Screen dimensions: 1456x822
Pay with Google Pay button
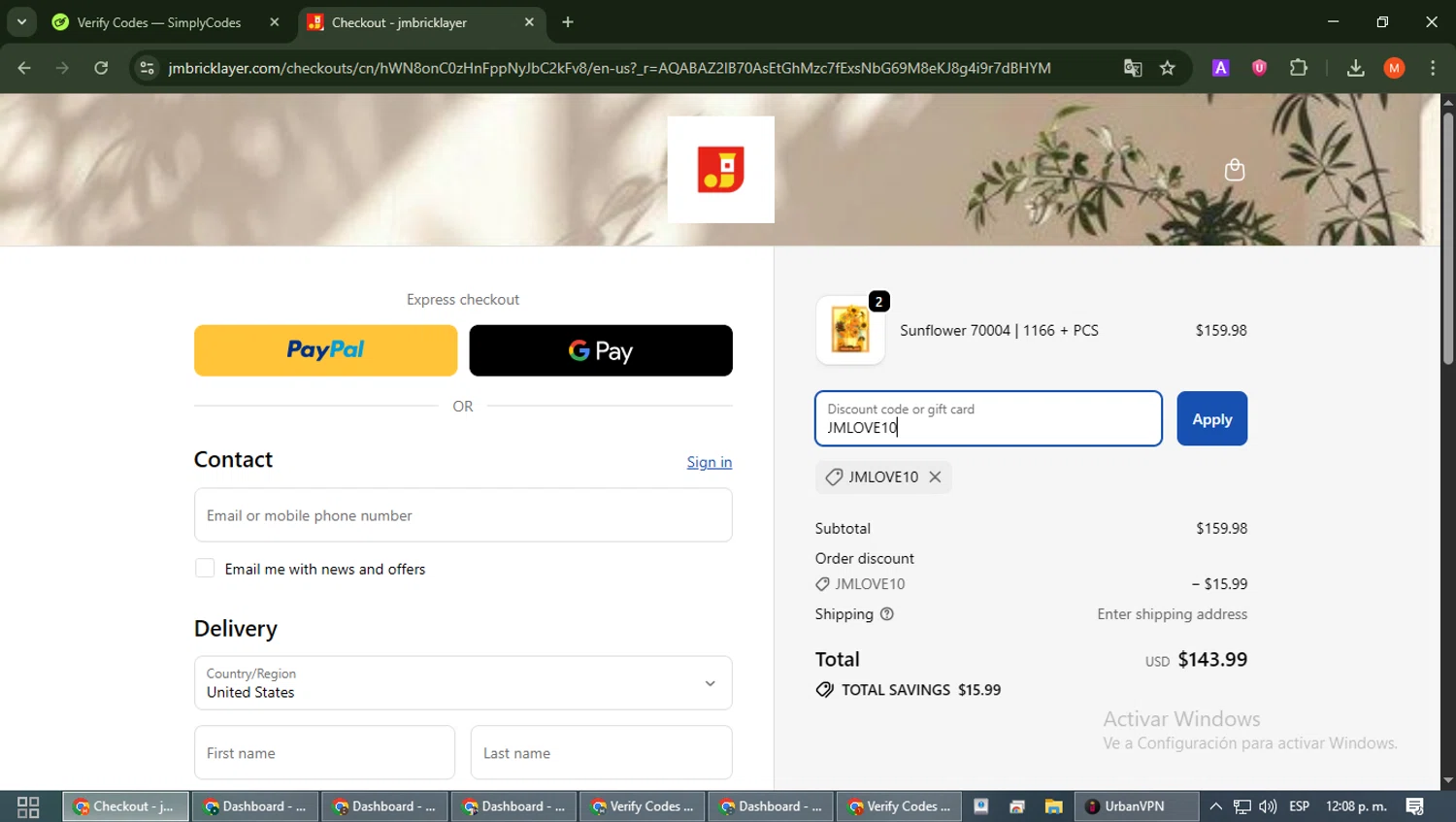click(x=601, y=350)
